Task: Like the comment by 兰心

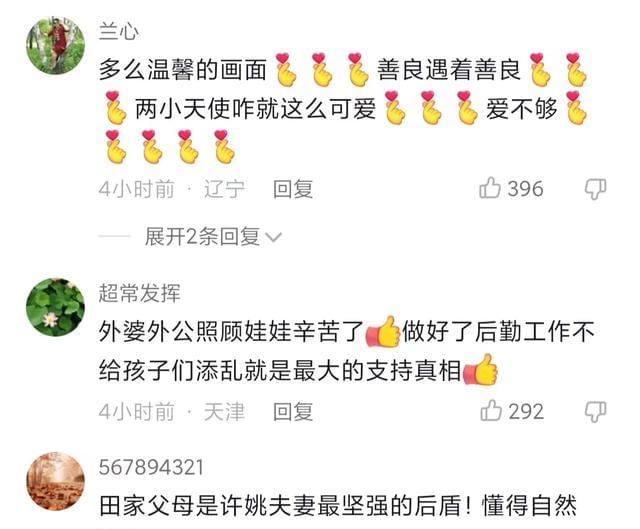Action: [490, 188]
